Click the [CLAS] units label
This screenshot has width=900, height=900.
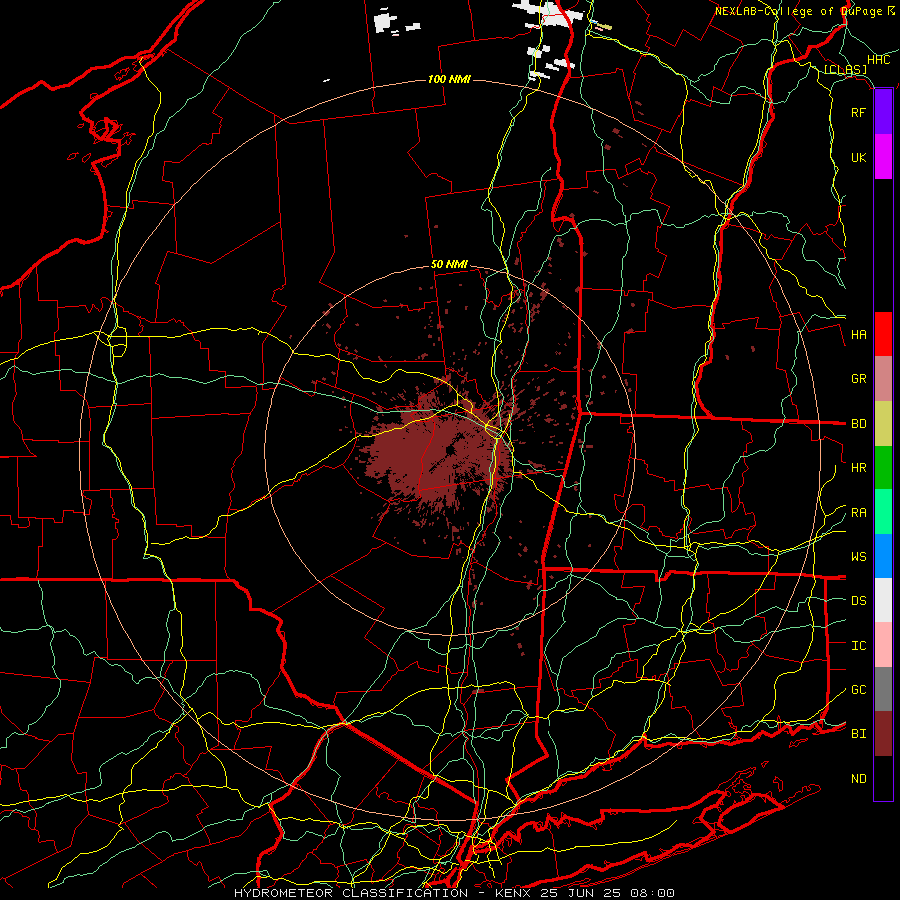tap(845, 70)
